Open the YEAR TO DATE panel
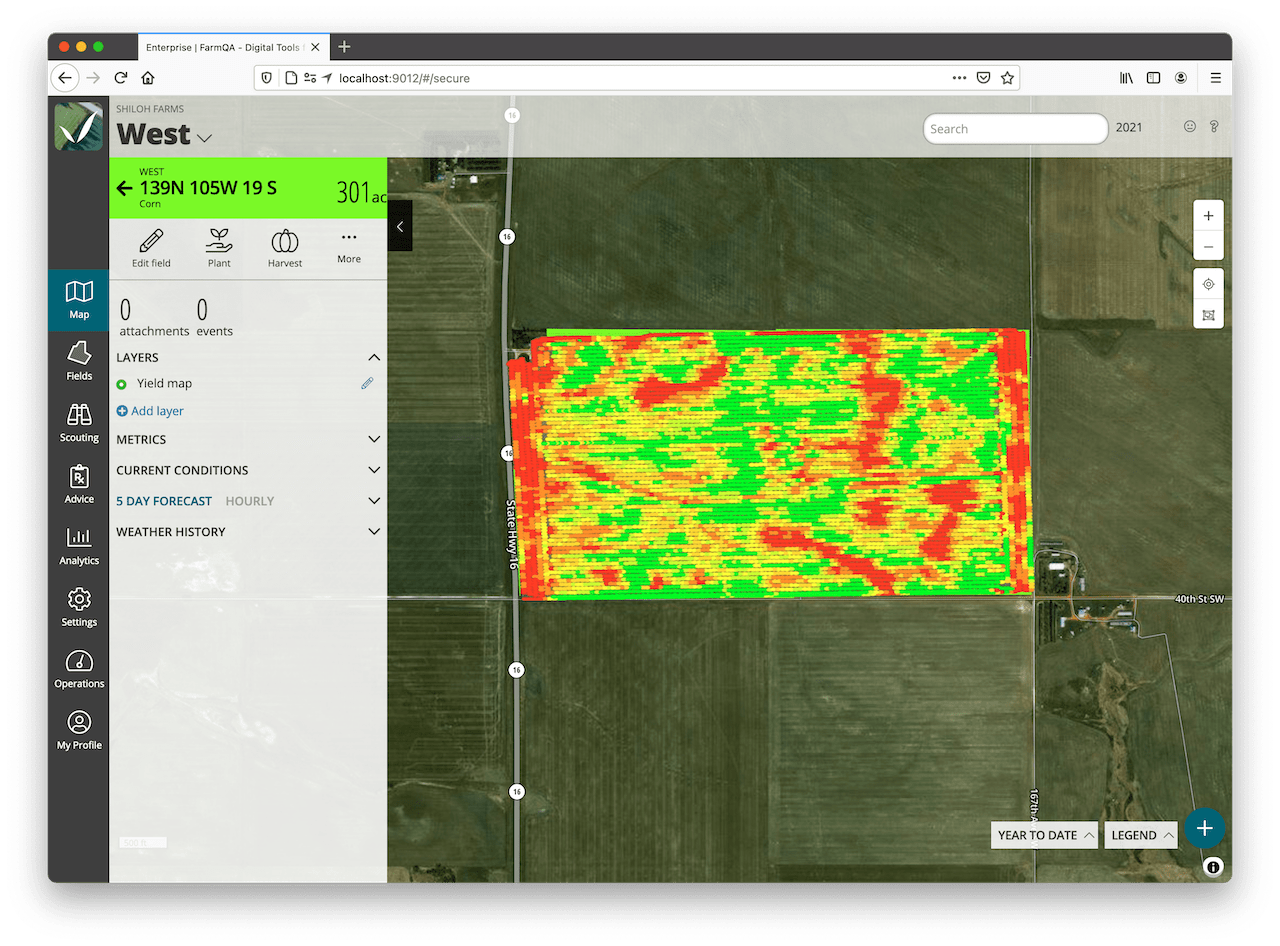Viewport: 1280px width, 946px height. click(1045, 835)
